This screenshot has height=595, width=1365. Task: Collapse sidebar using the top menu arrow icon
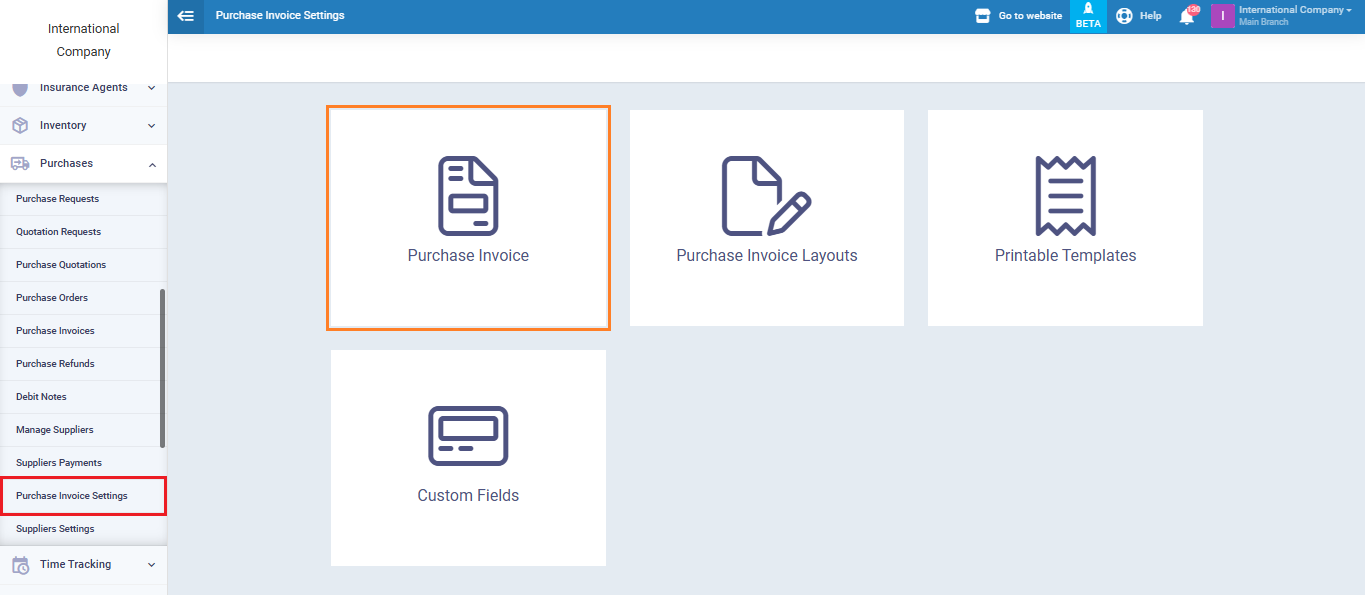coord(185,16)
